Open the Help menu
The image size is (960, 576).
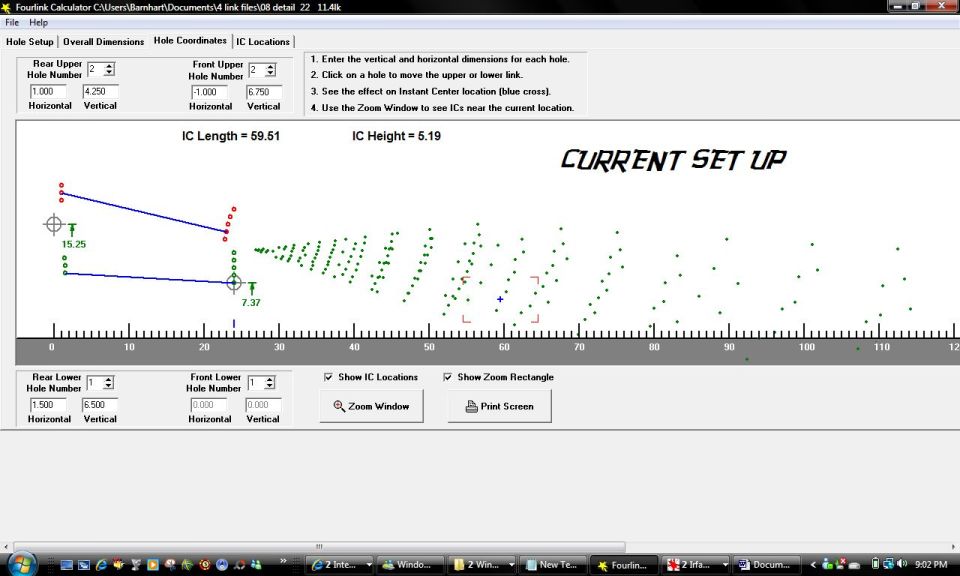coord(38,23)
